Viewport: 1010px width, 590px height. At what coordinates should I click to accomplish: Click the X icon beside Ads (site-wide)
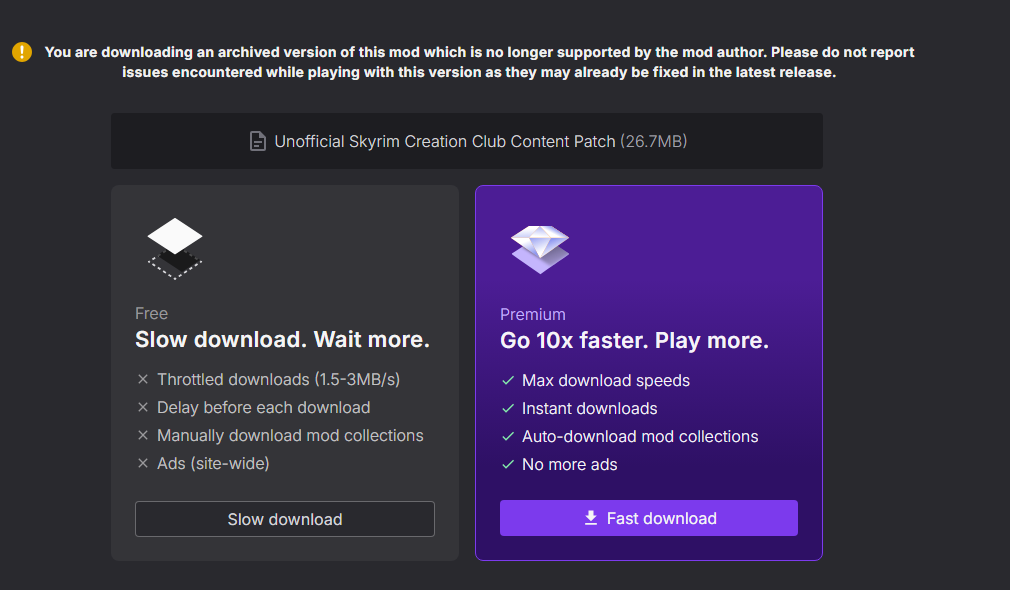click(143, 463)
